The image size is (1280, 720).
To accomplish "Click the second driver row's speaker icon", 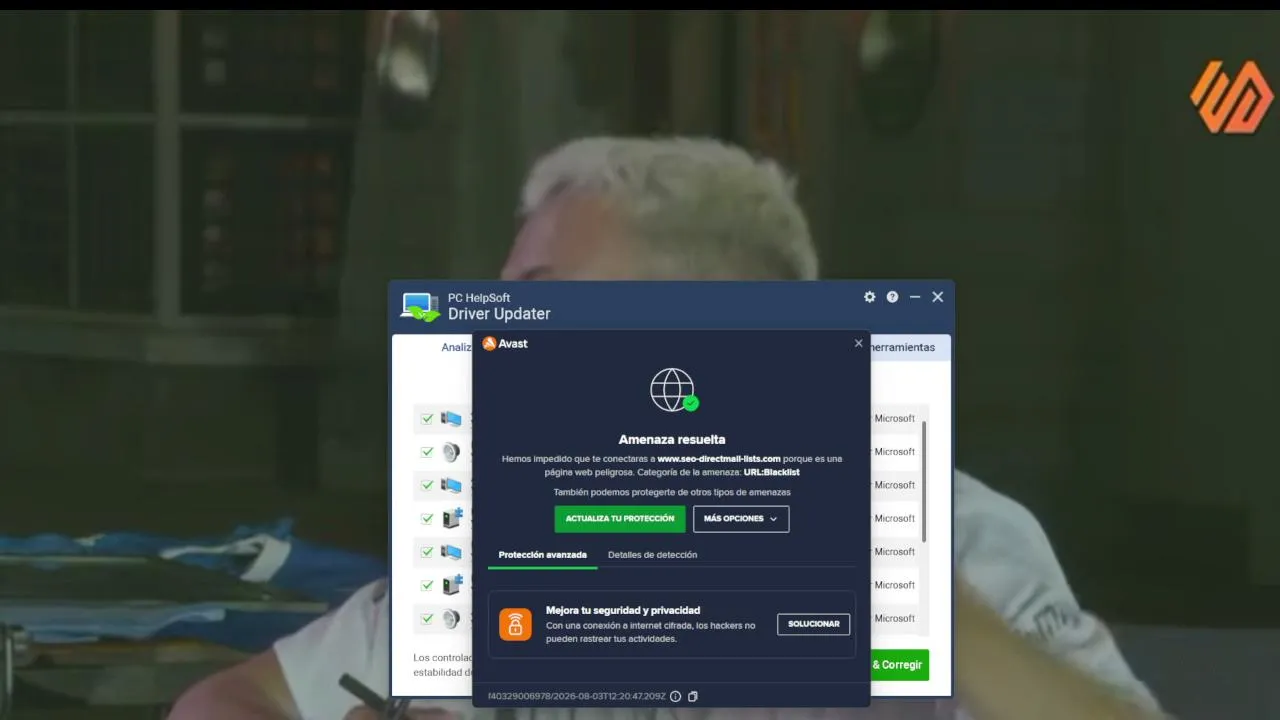I will (452, 452).
